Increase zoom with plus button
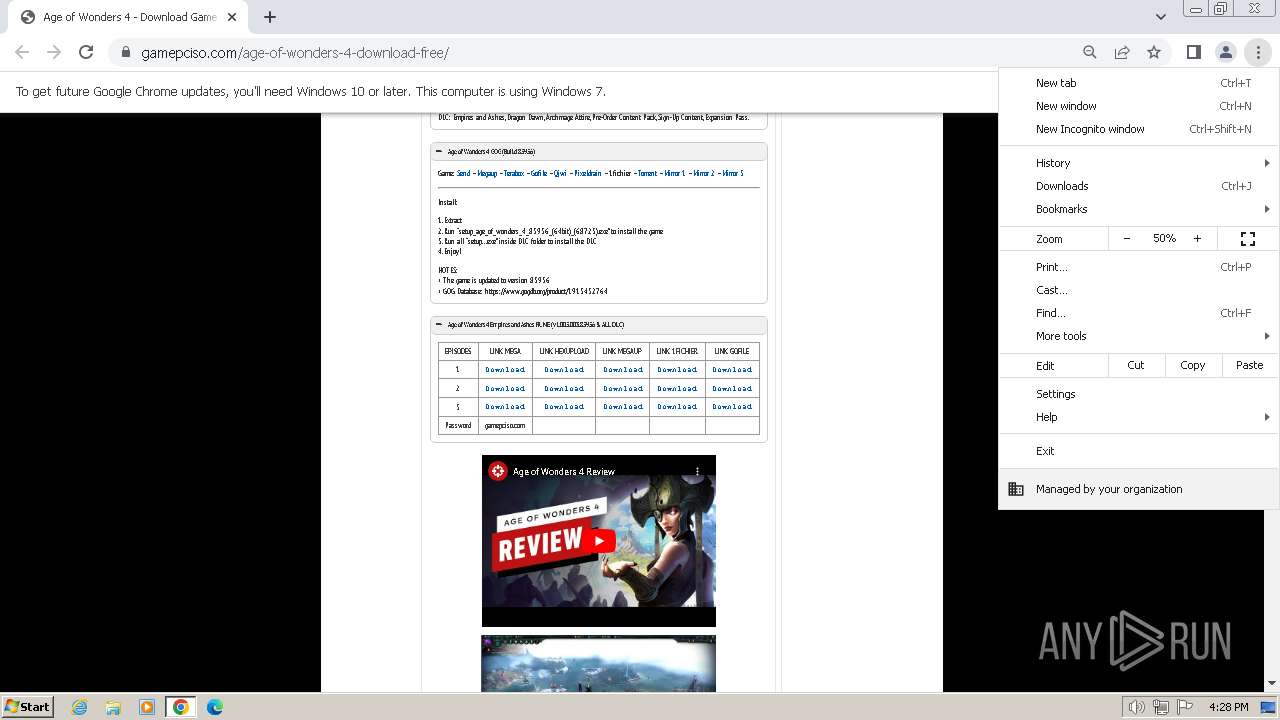This screenshot has height=720, width=1280. 1197,239
